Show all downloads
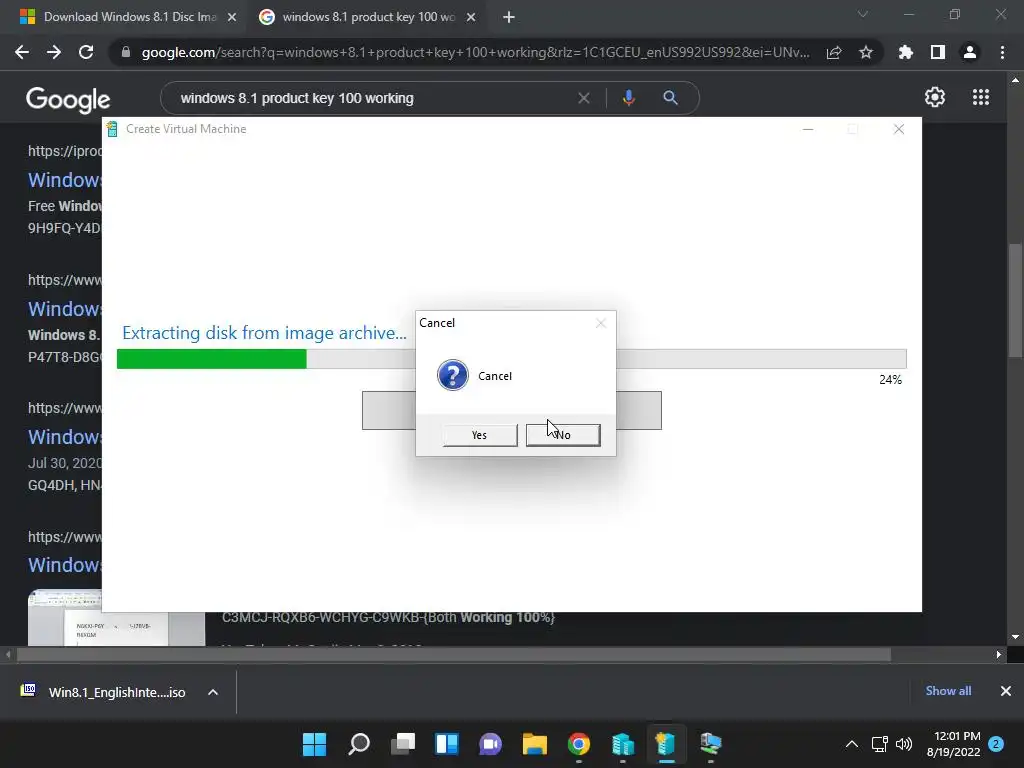 [x=948, y=691]
